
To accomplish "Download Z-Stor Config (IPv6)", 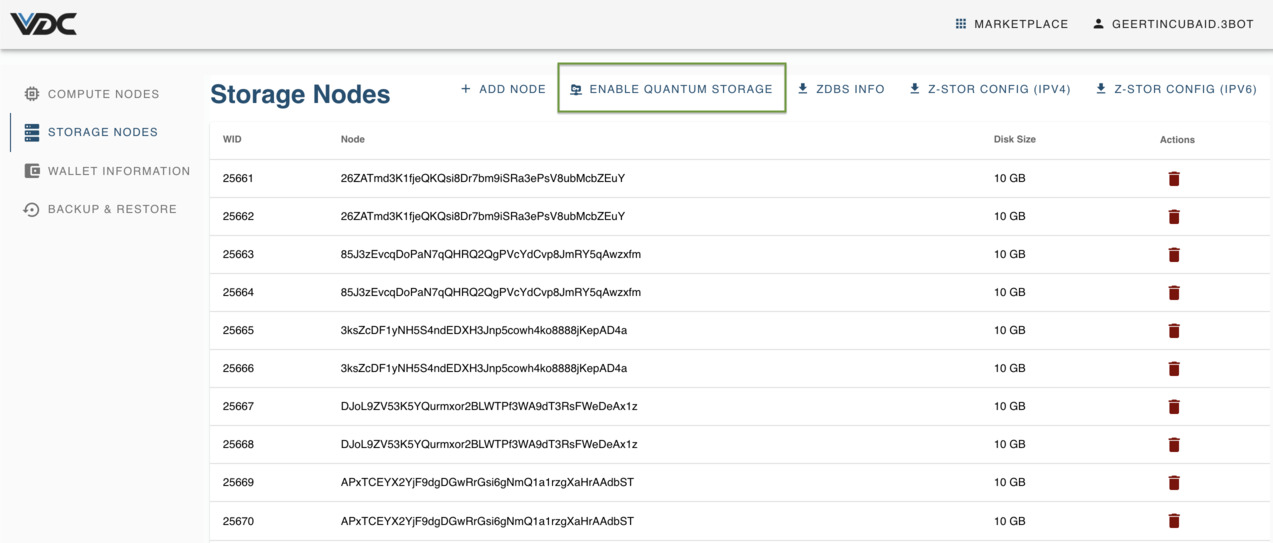I will point(1176,89).
